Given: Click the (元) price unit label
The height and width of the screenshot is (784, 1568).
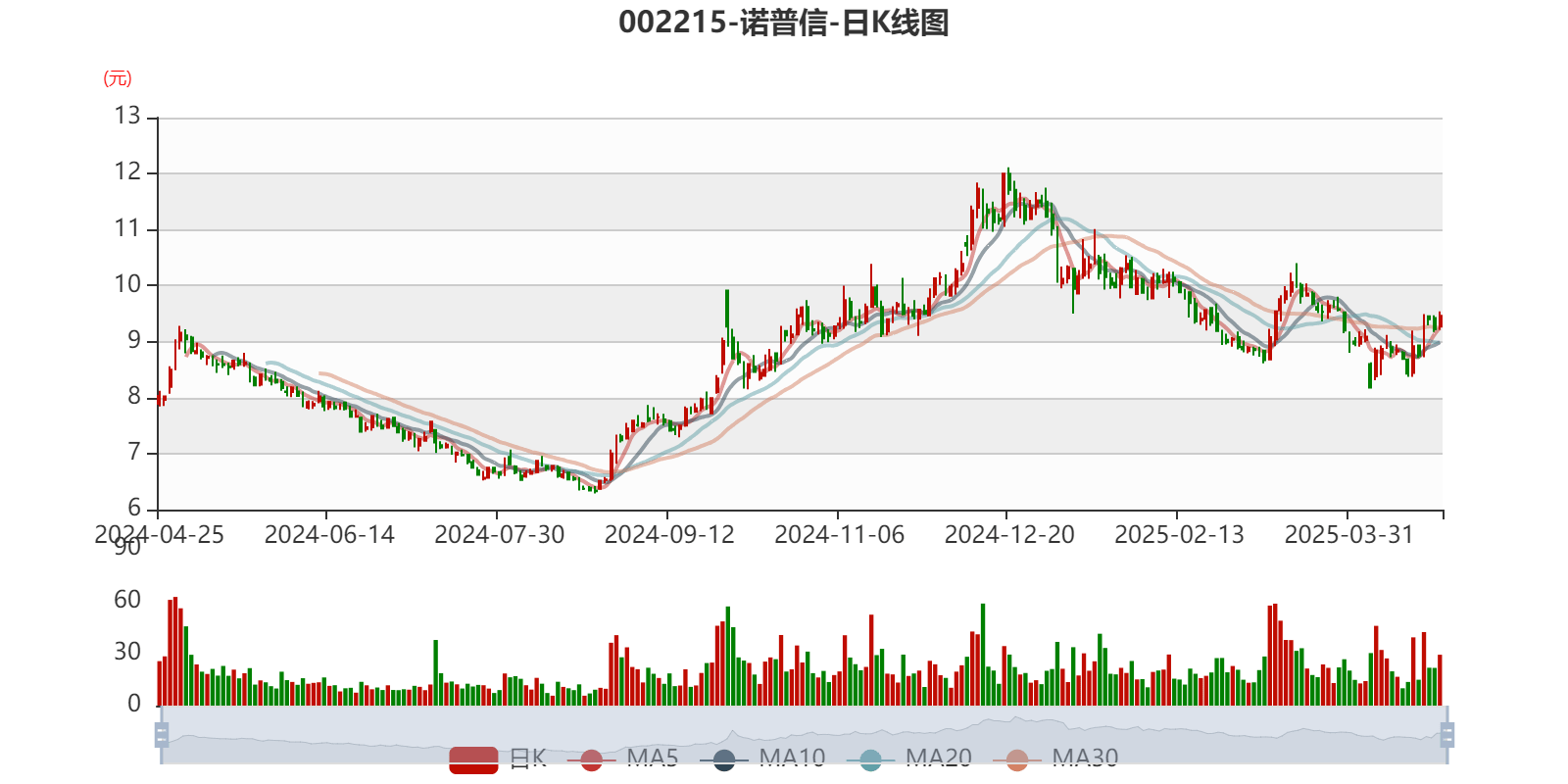Looking at the screenshot, I should 118,78.
